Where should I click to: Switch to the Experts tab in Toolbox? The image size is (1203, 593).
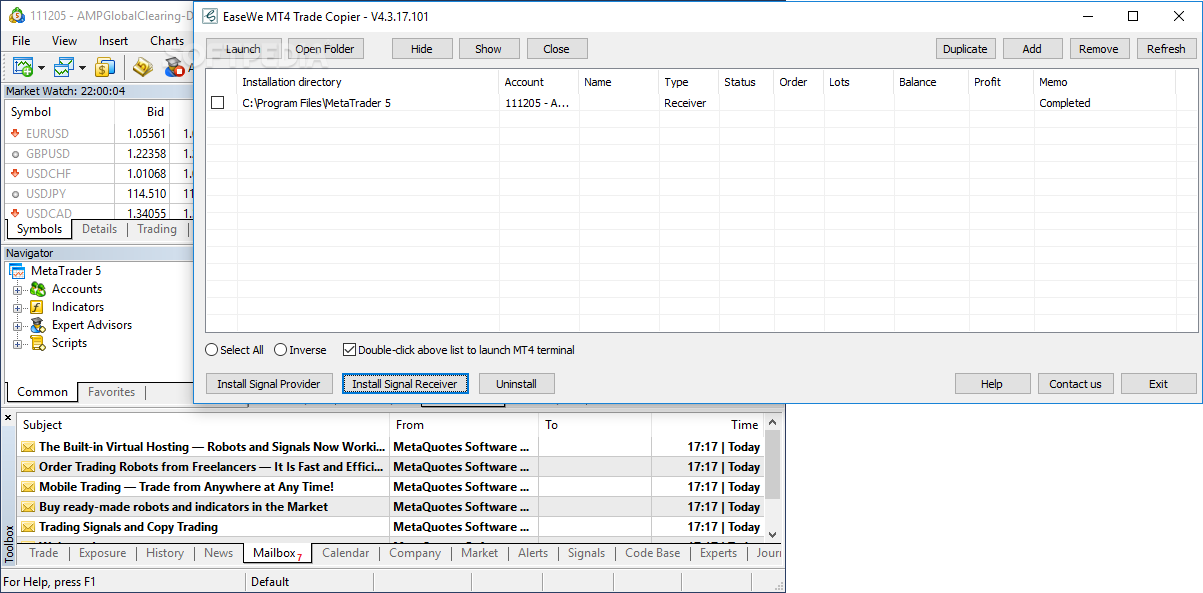pyautogui.click(x=719, y=553)
